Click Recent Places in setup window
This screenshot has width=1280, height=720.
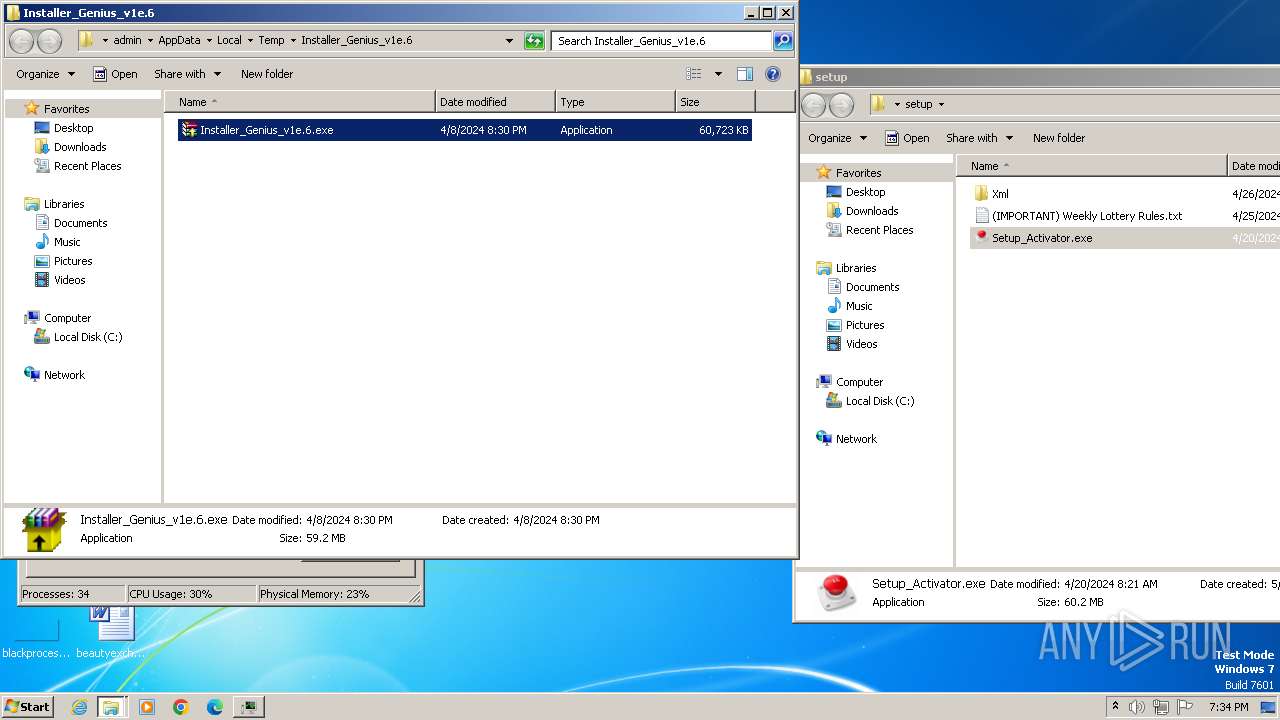point(869,230)
